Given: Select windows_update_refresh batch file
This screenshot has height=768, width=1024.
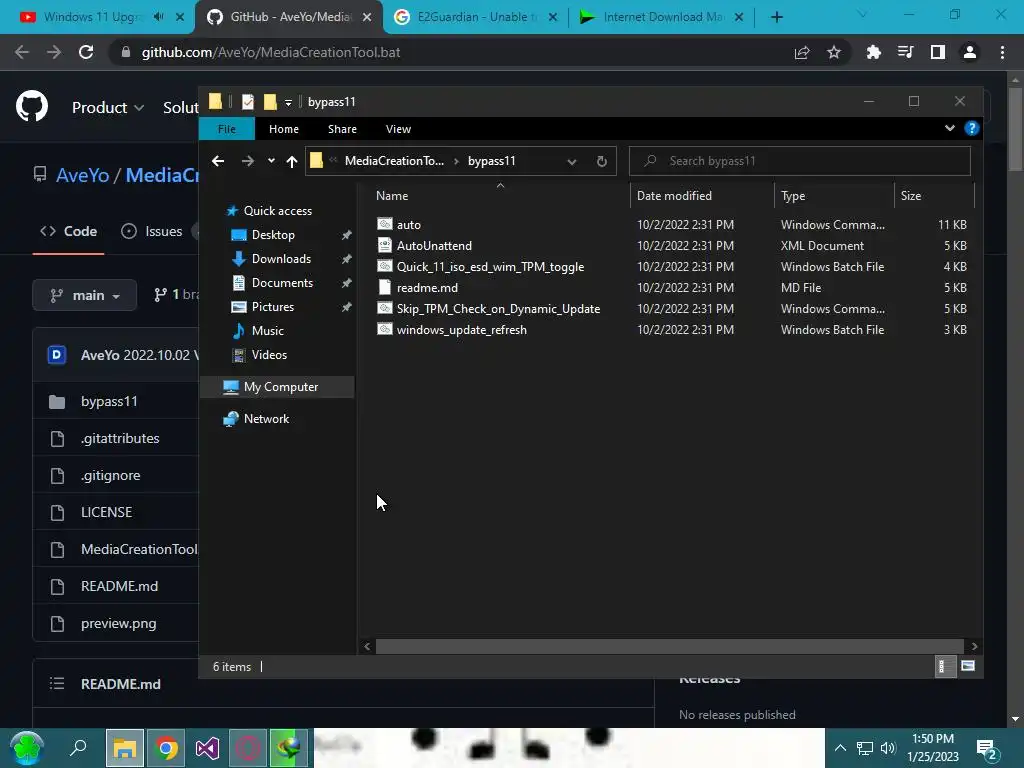Looking at the screenshot, I should tap(461, 330).
